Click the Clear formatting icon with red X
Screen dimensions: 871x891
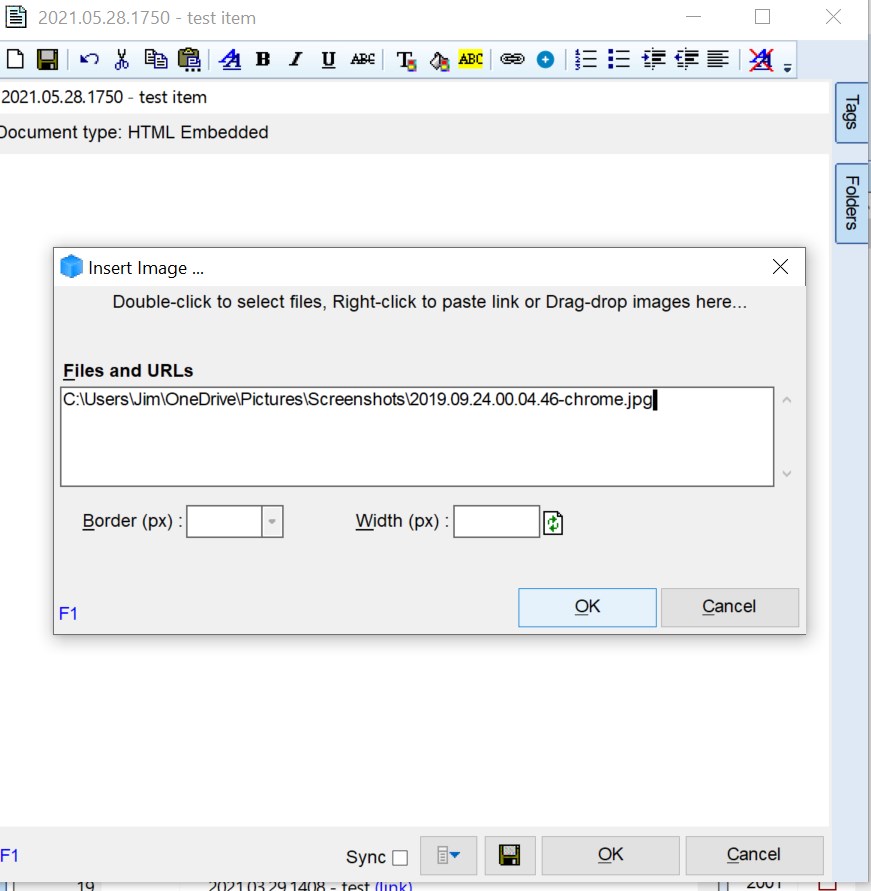click(761, 60)
